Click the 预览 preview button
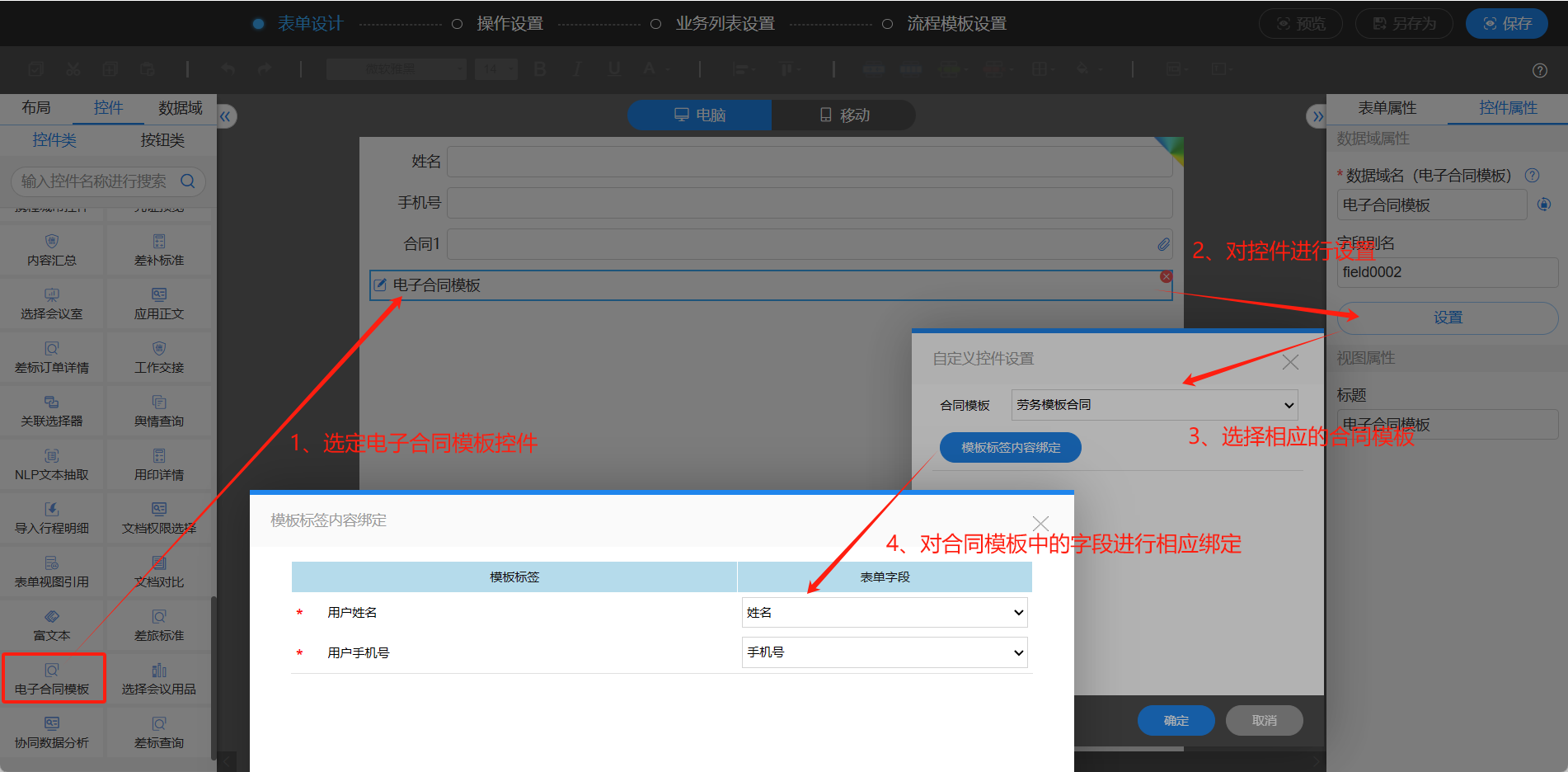1568x772 pixels. (x=1301, y=24)
